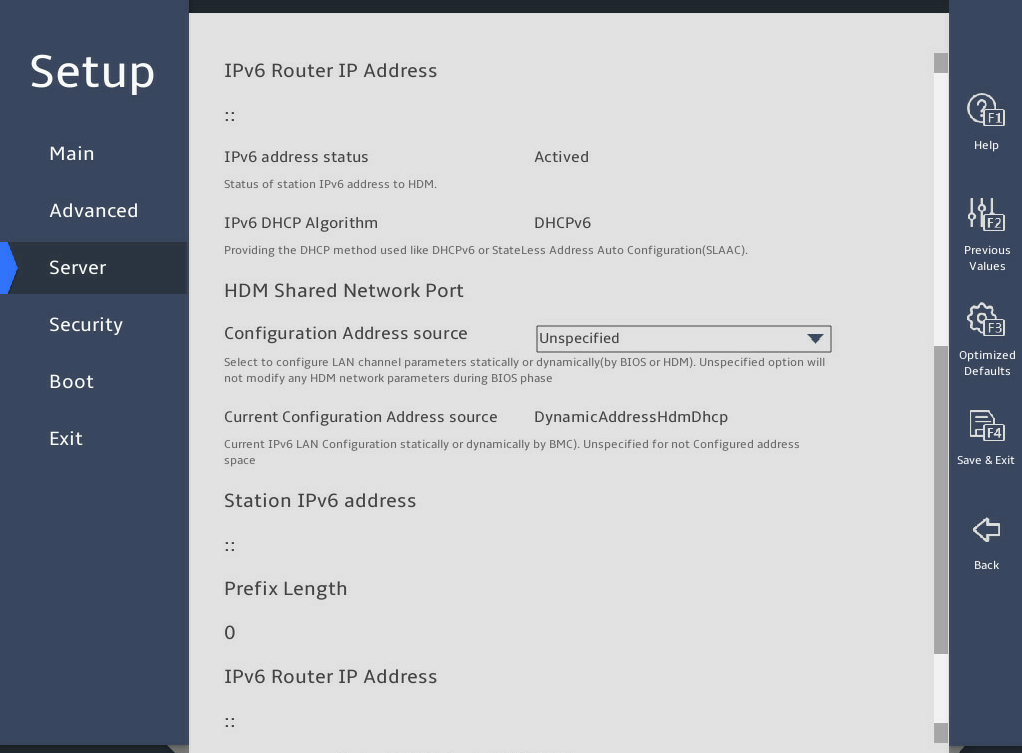
Task: Click the Station IPv6 address heading
Action: [319, 501]
